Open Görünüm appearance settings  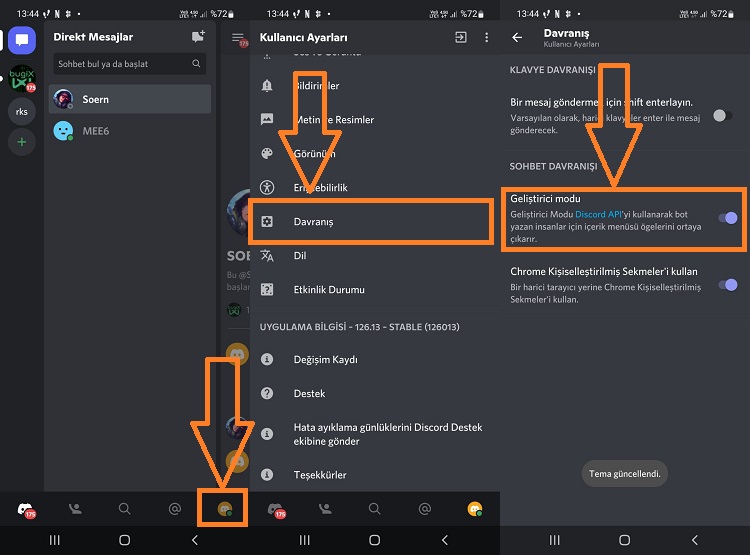375,154
